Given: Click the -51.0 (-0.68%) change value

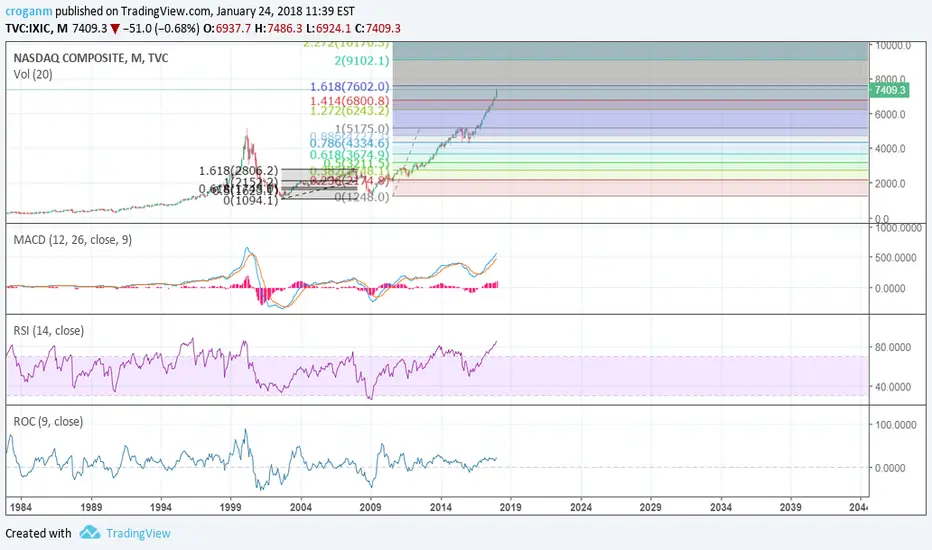Looking at the screenshot, I should [161, 29].
